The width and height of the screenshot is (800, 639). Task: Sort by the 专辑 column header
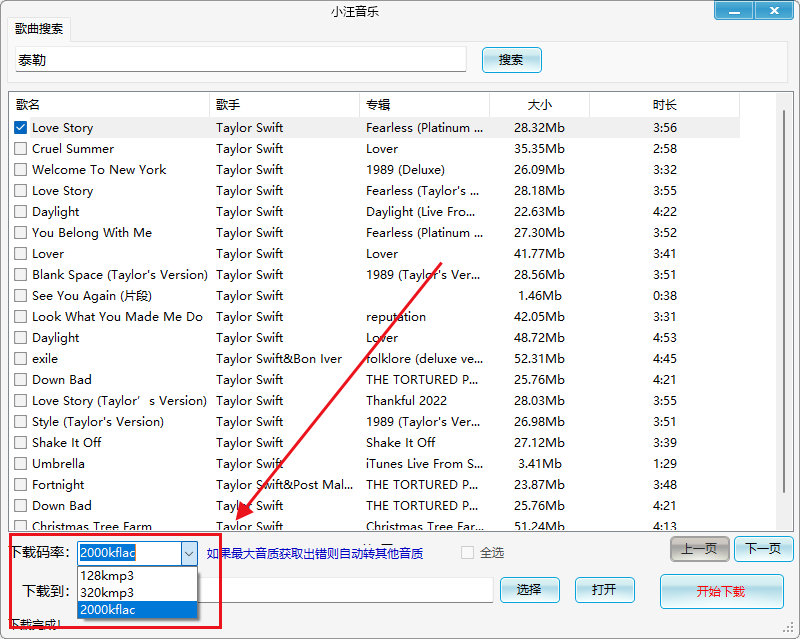[424, 105]
